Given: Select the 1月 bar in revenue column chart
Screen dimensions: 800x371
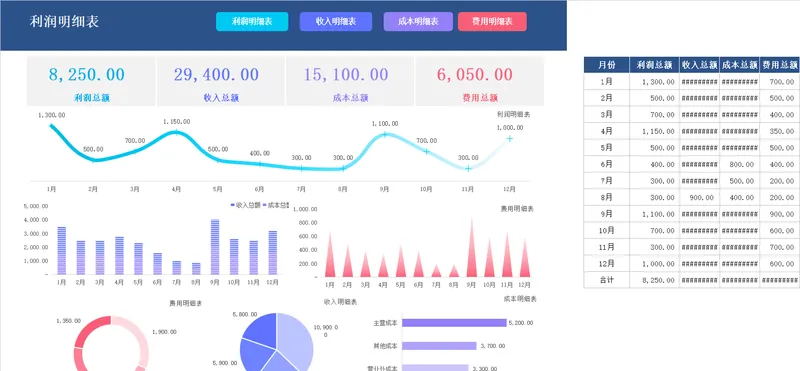Looking at the screenshot, I should pos(62,251).
